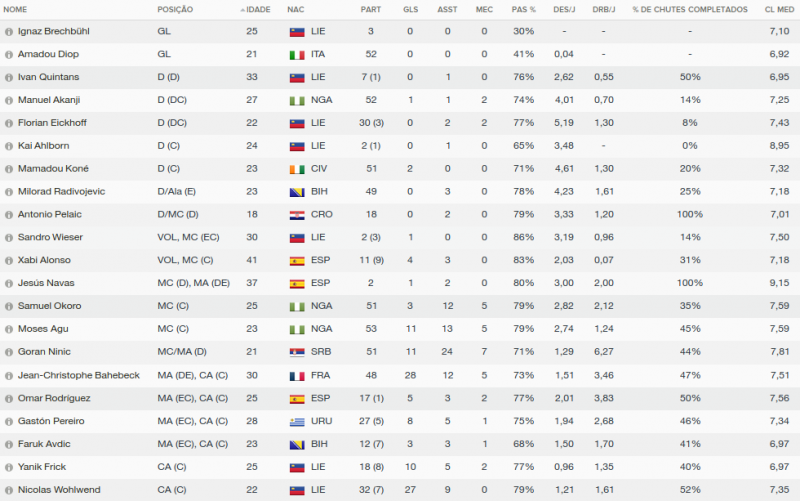Select Yanik Frick's row name
Viewport: 800px width, 501px height.
click(41, 466)
